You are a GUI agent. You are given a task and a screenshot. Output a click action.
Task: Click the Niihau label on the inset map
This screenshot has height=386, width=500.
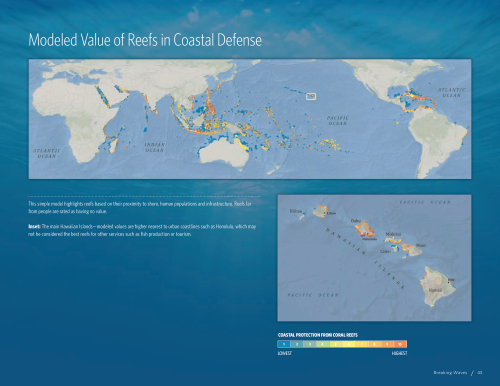click(x=296, y=211)
